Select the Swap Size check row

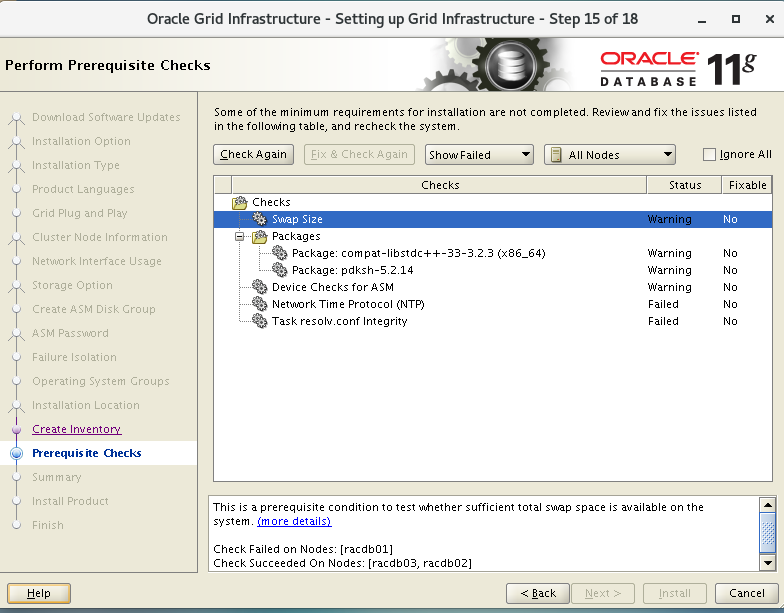coord(492,219)
